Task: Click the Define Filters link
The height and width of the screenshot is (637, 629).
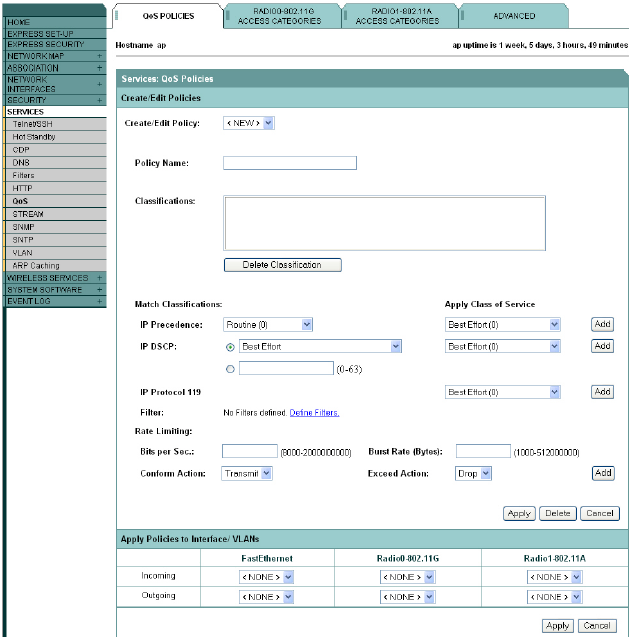Action: tap(314, 412)
